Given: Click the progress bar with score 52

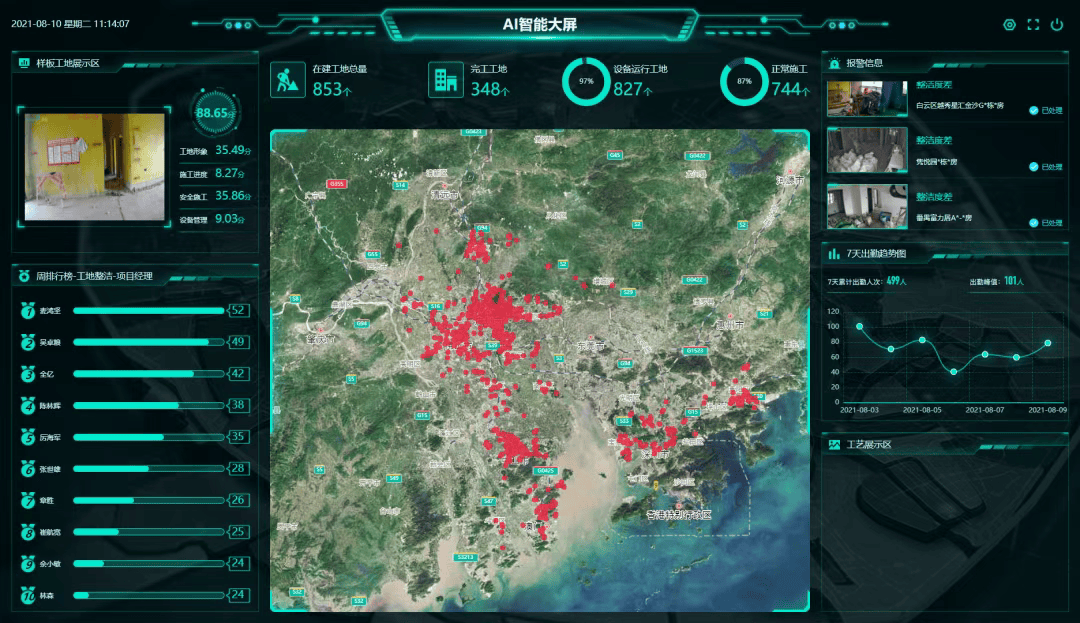Looking at the screenshot, I should (148, 311).
